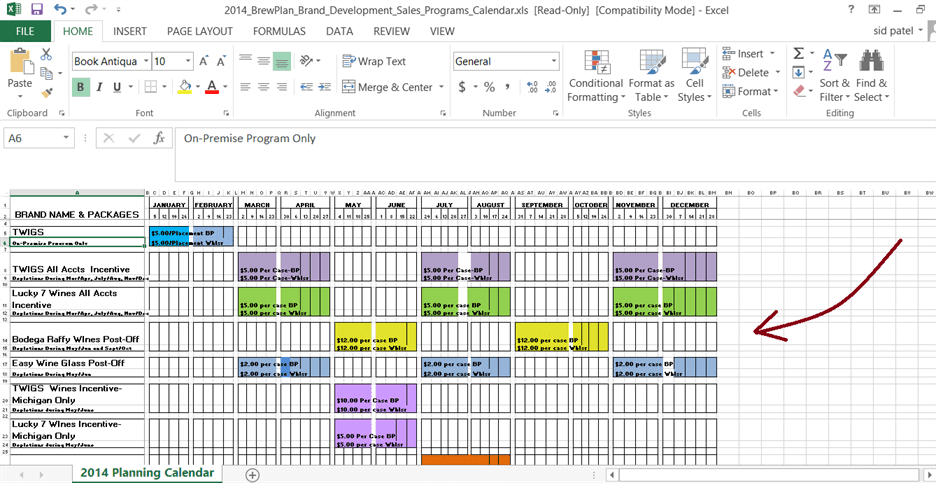
Task: Open Find & Select menu
Action: (872, 75)
